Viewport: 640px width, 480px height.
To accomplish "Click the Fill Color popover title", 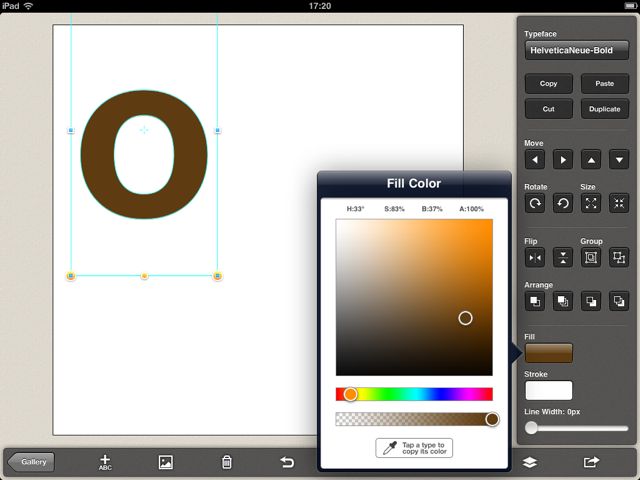I will pyautogui.click(x=414, y=184).
